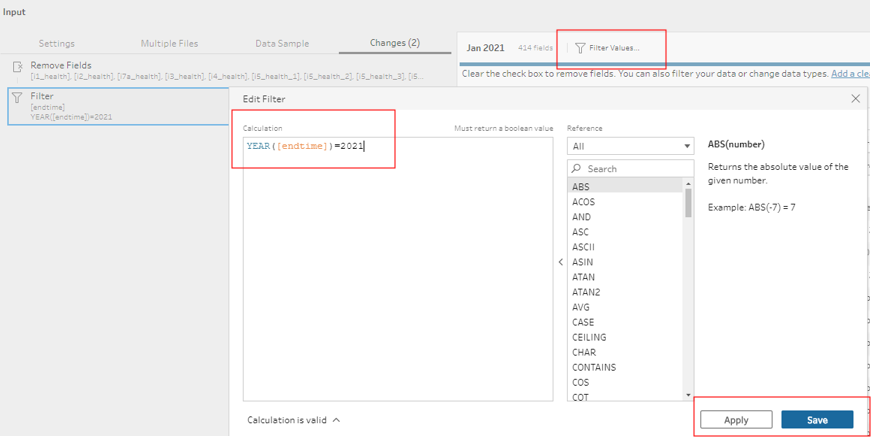Click the Filter Values funnel icon
872x439 pixels.
(x=580, y=48)
